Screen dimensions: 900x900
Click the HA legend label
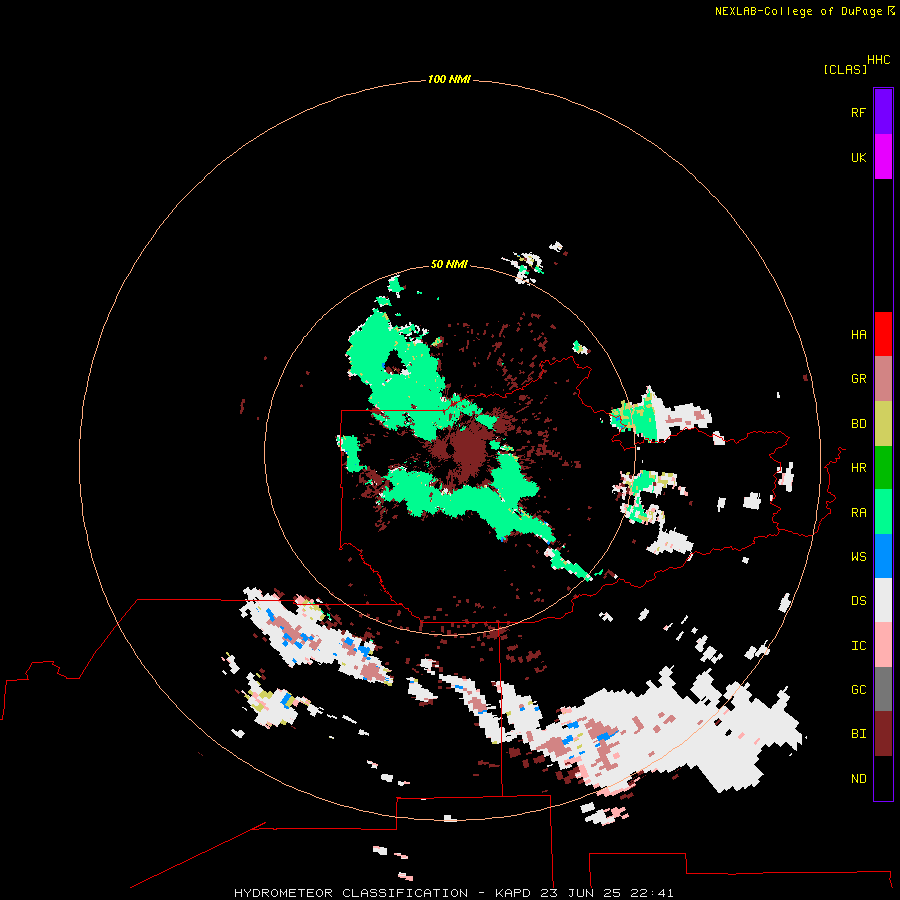[x=858, y=334]
